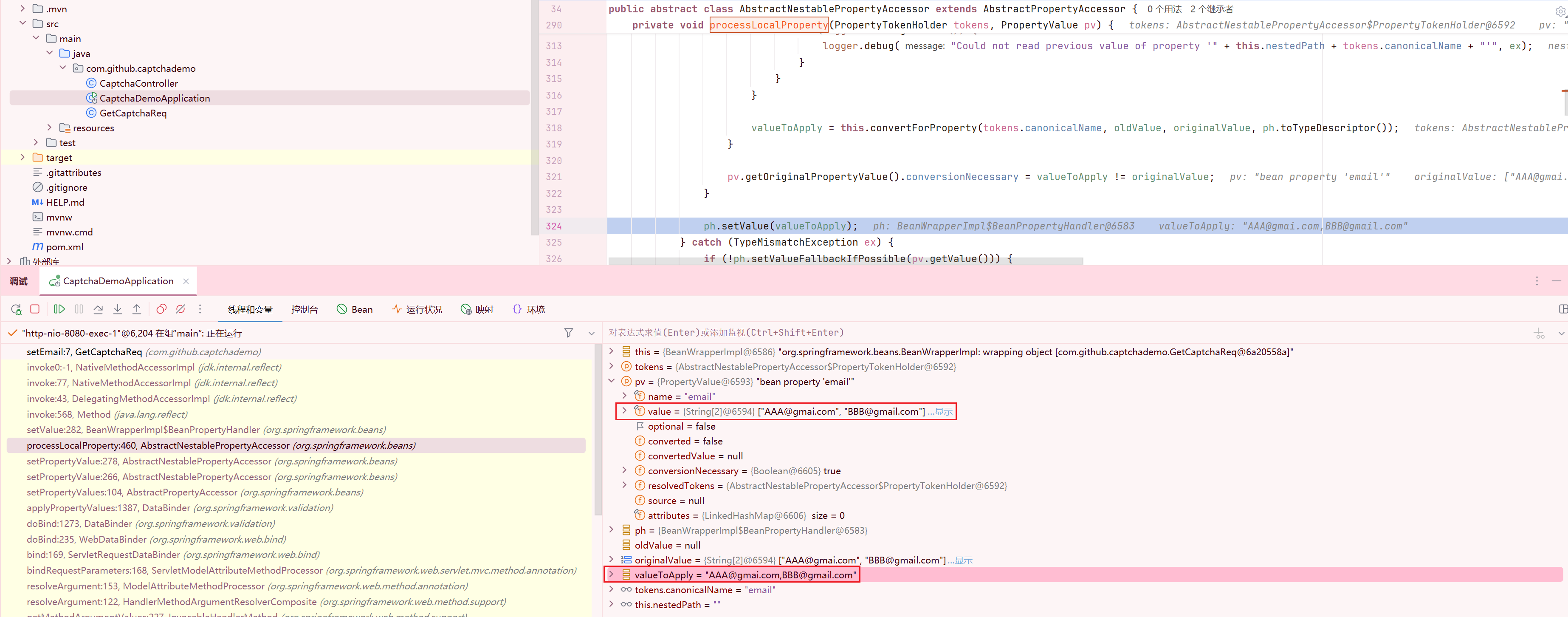The height and width of the screenshot is (617, 1568).
Task: Open View Breakpoints red circles icon
Action: 161,309
